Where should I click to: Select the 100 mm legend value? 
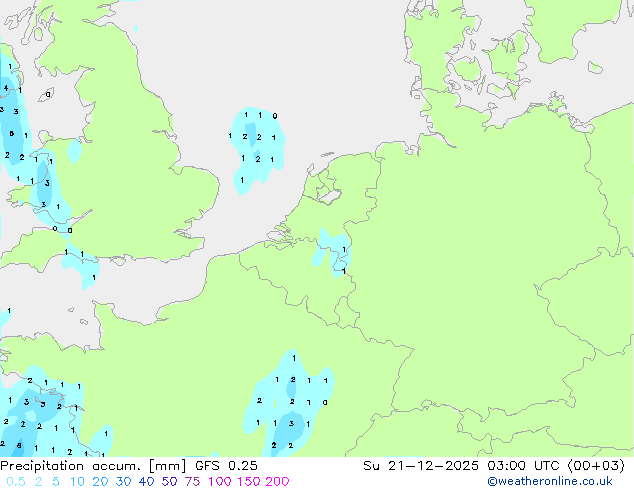[x=220, y=482]
